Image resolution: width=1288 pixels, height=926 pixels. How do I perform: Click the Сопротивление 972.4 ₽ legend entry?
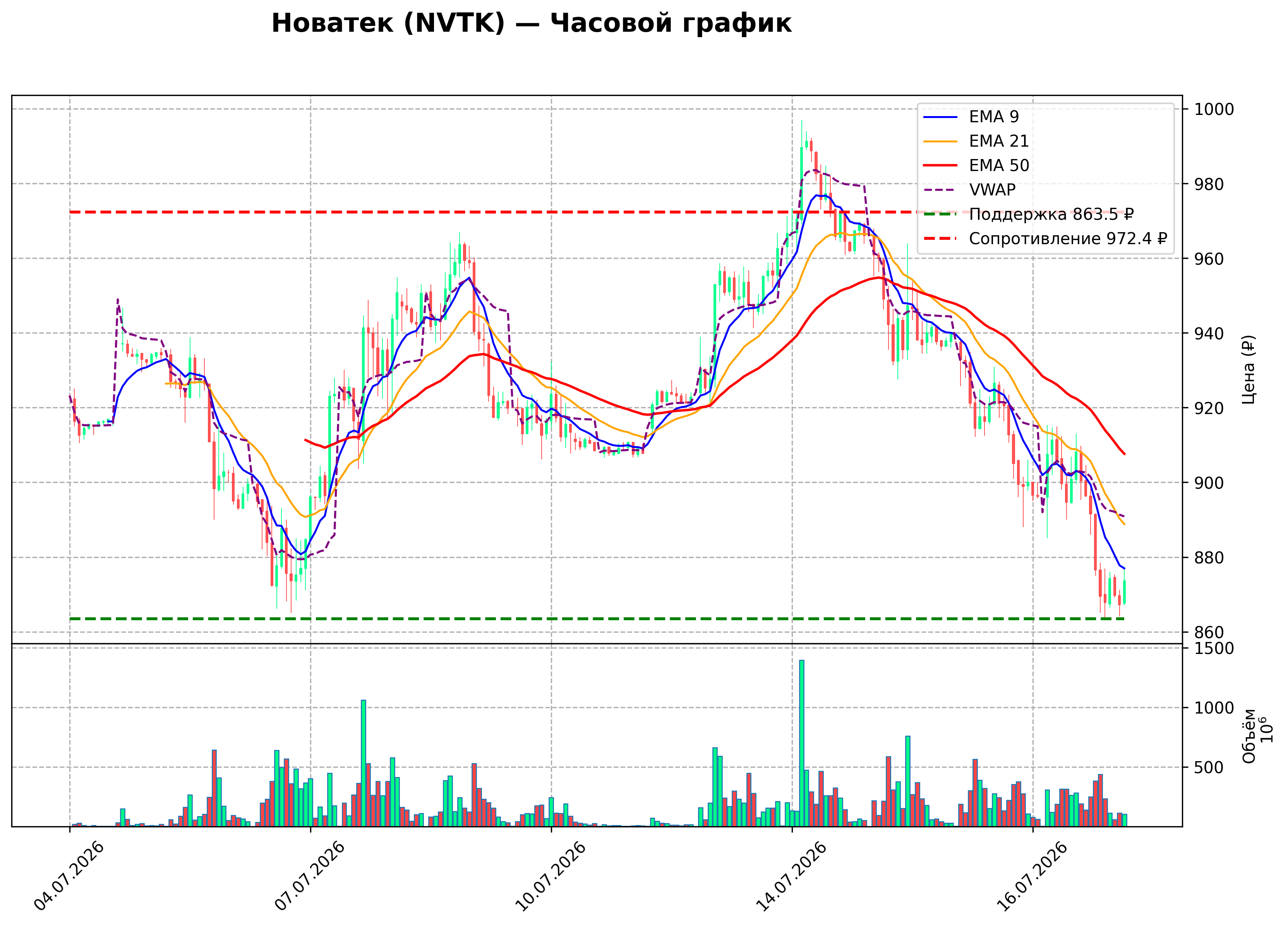click(1045, 239)
